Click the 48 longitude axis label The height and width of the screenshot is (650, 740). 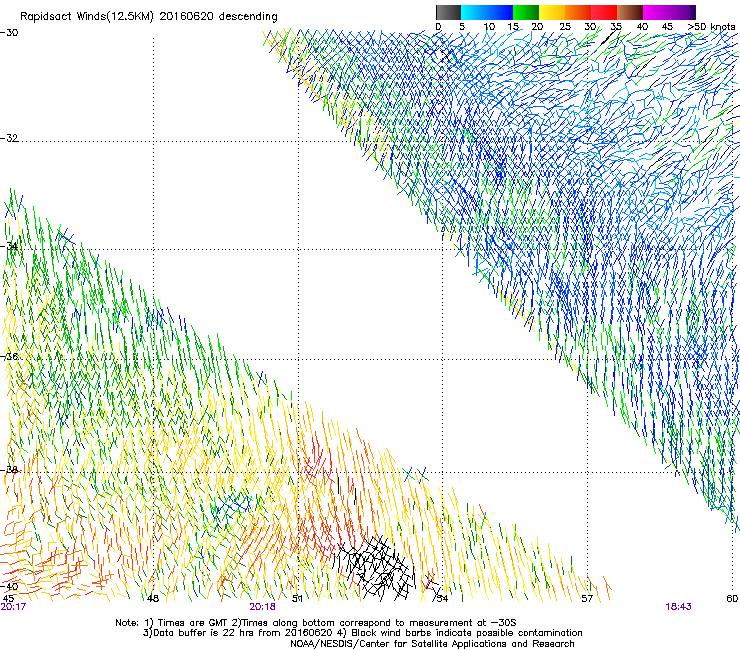[153, 598]
